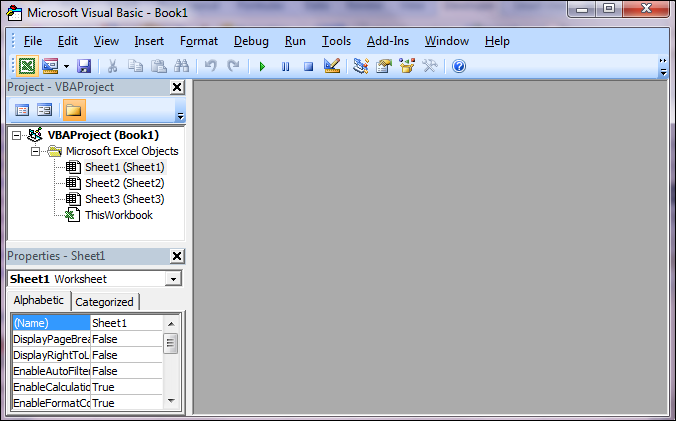This screenshot has height=421, width=676.
Task: Click the Insert UserForm toolbar icon
Action: 50,66
